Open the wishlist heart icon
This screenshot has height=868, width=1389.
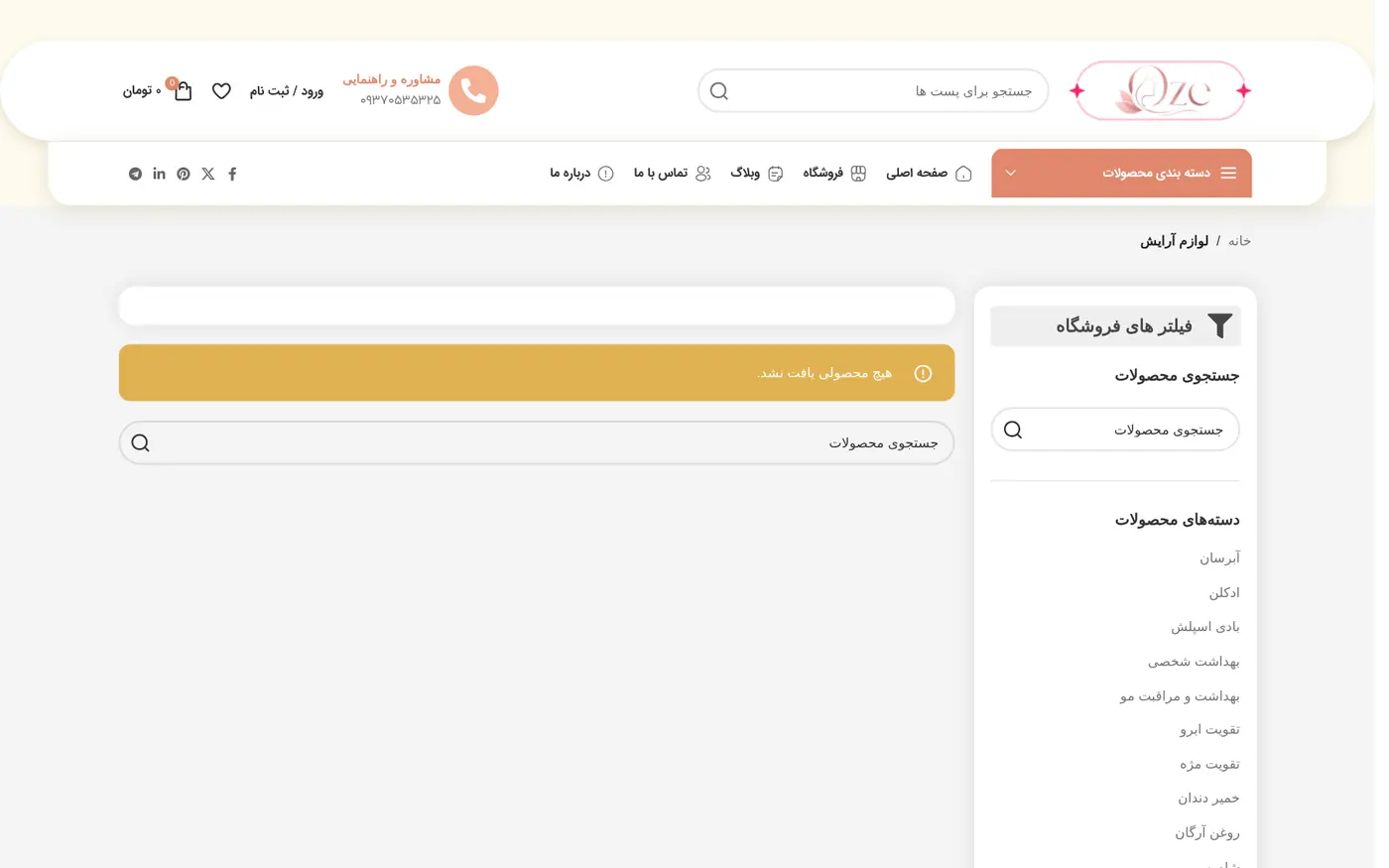pyautogui.click(x=223, y=91)
